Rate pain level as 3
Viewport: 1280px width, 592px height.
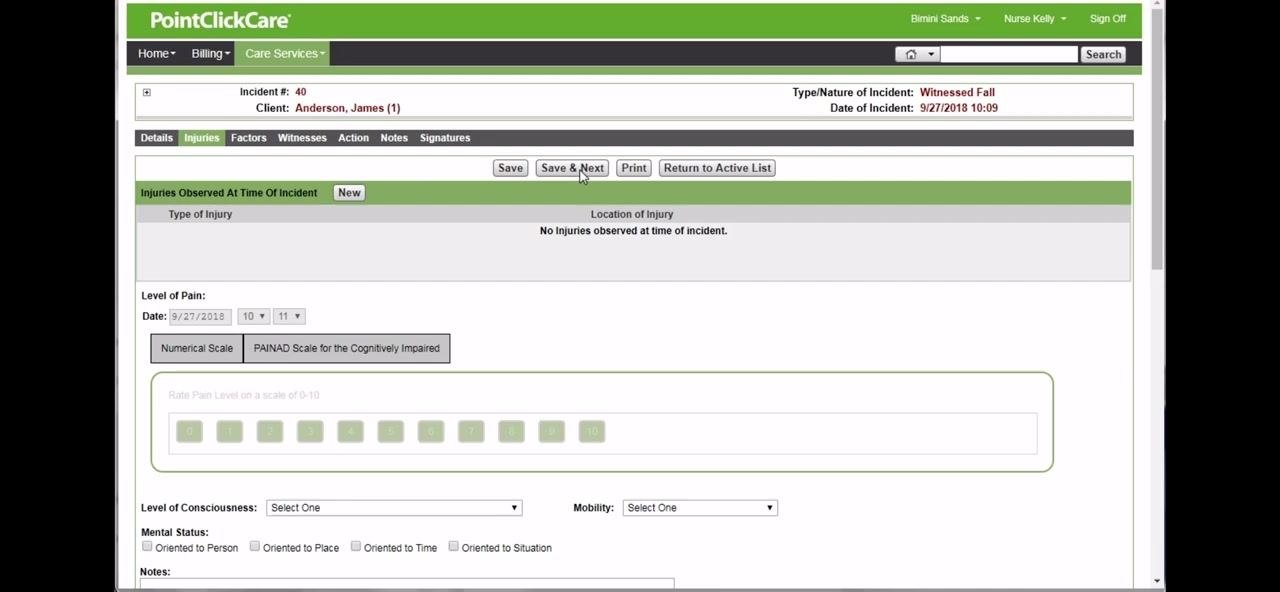(x=310, y=431)
